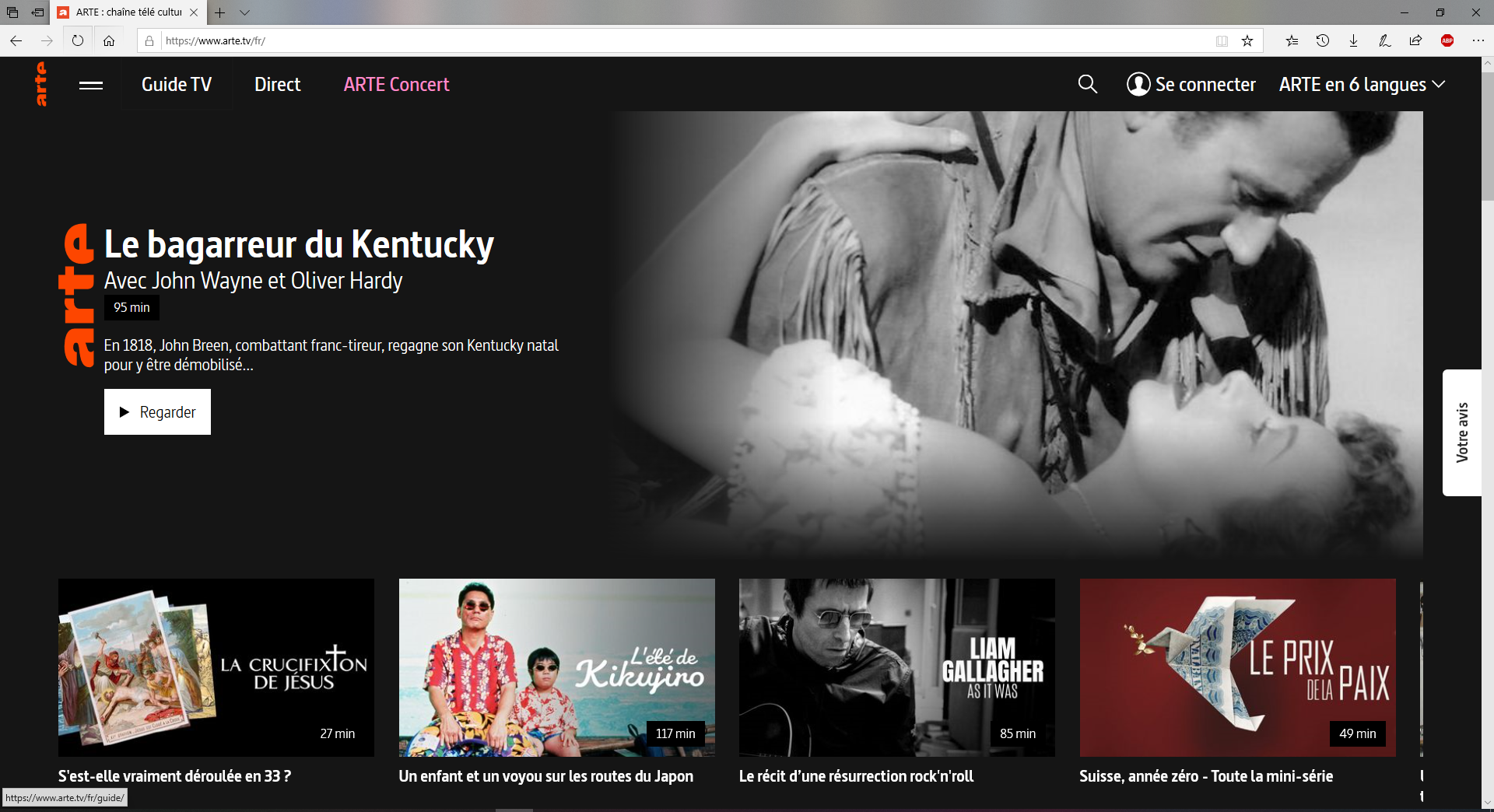The width and height of the screenshot is (1494, 812).
Task: Expand ARTE en 6 langues dropdown
Action: (x=1362, y=84)
